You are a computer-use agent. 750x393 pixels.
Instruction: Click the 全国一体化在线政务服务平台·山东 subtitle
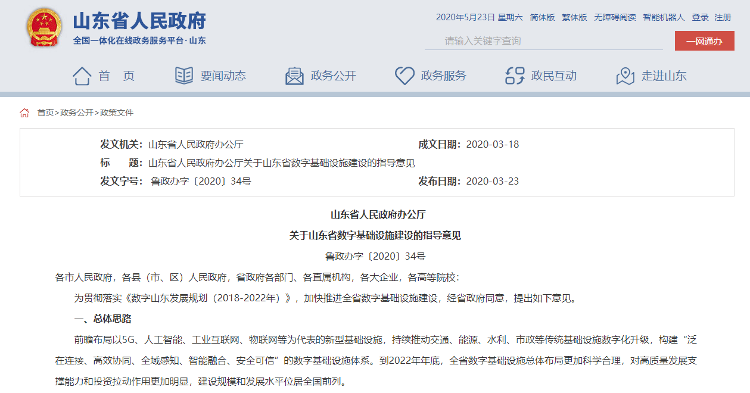click(139, 41)
